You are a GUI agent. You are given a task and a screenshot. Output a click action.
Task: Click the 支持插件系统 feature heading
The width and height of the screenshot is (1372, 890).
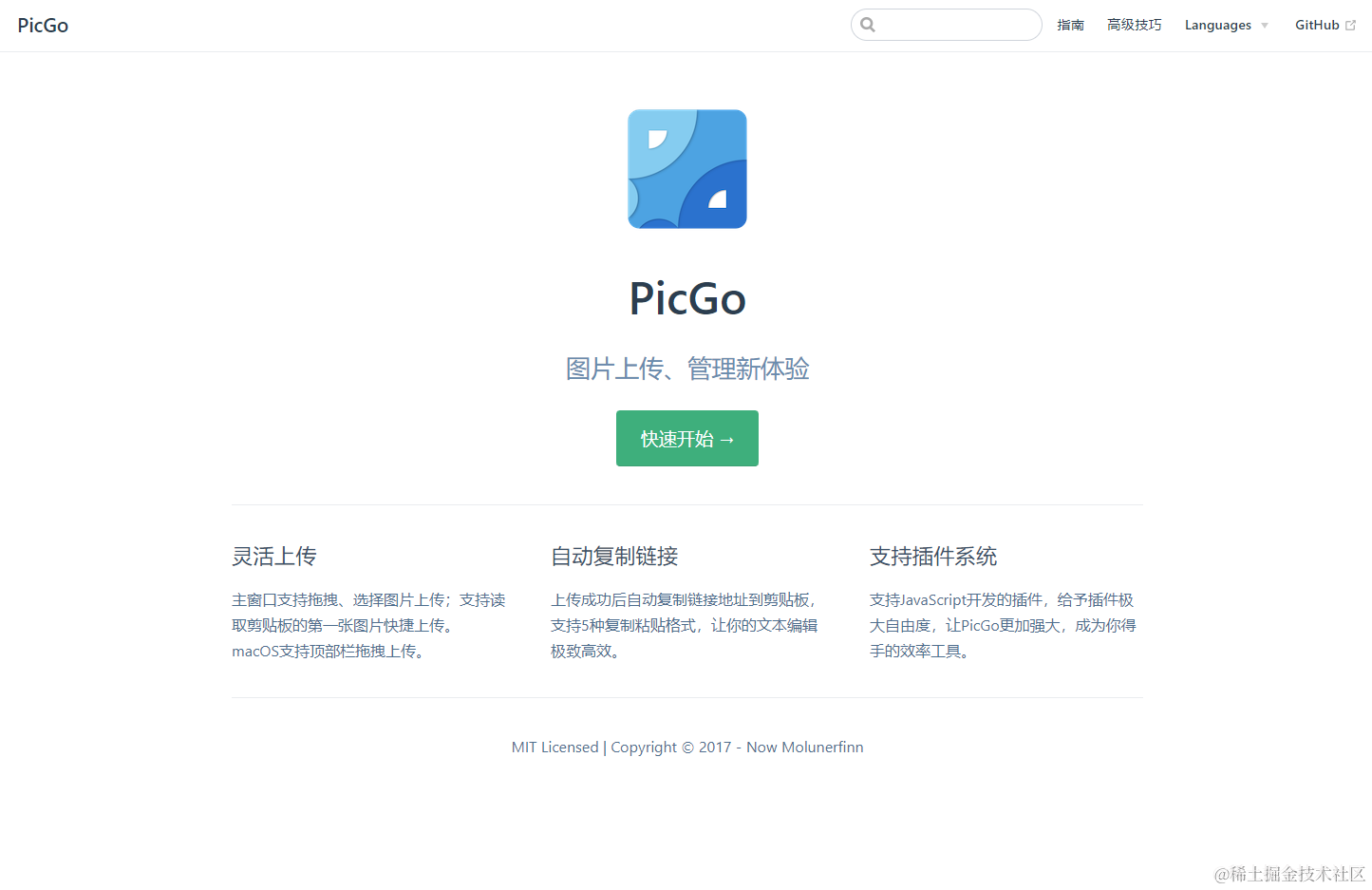pos(933,557)
